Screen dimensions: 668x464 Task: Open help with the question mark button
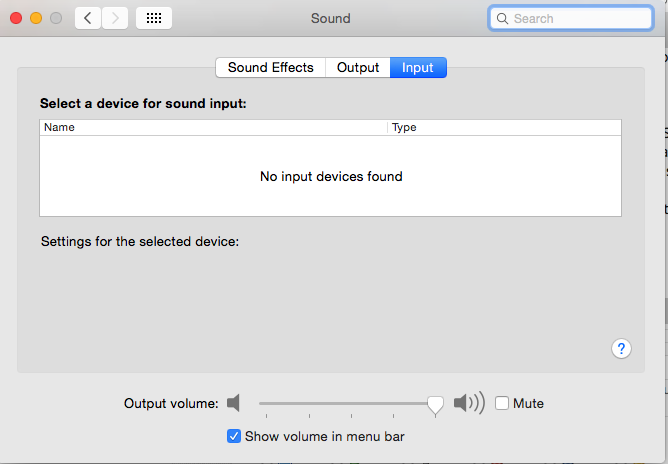coord(621,349)
